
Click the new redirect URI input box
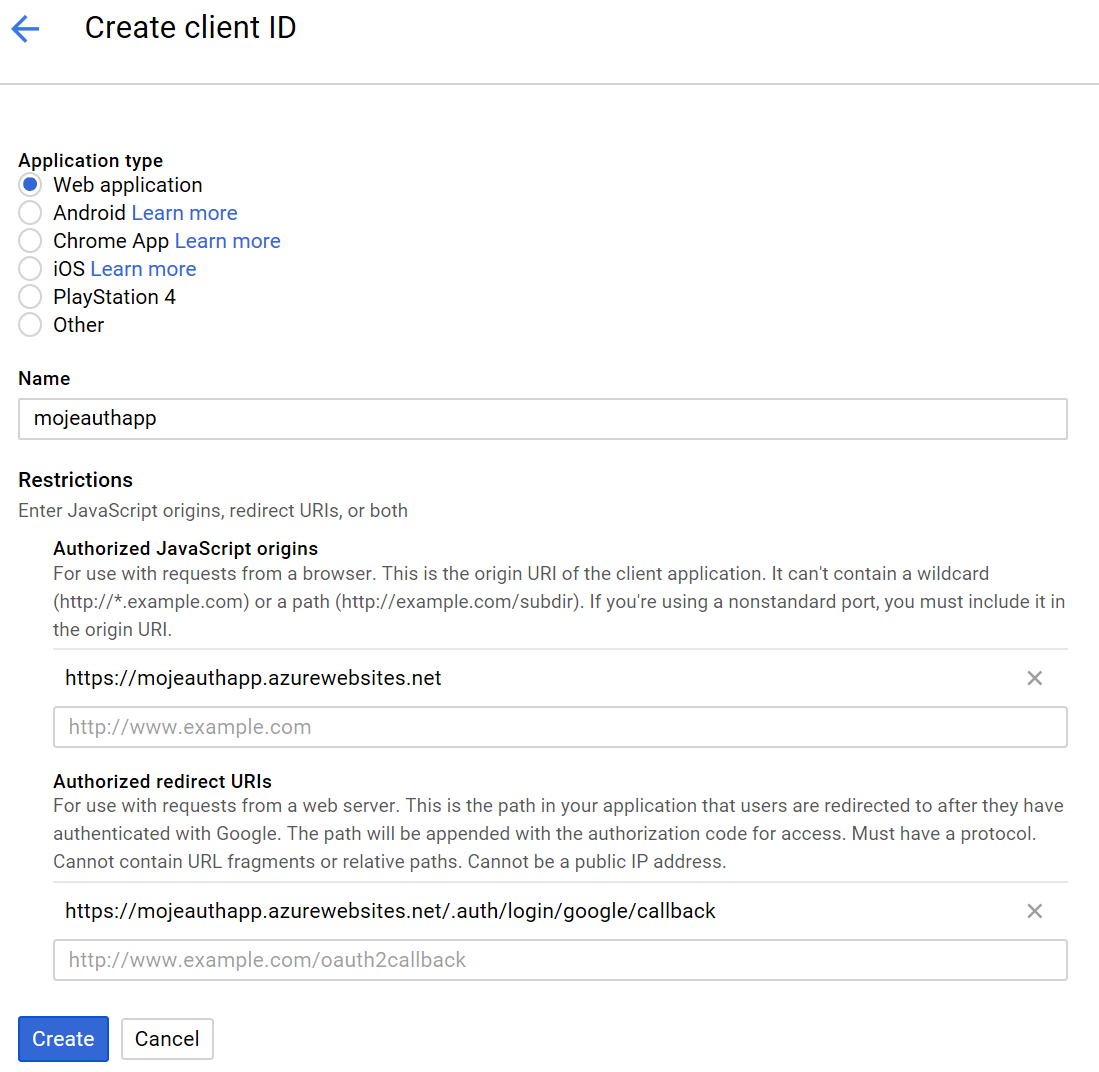click(x=560, y=960)
